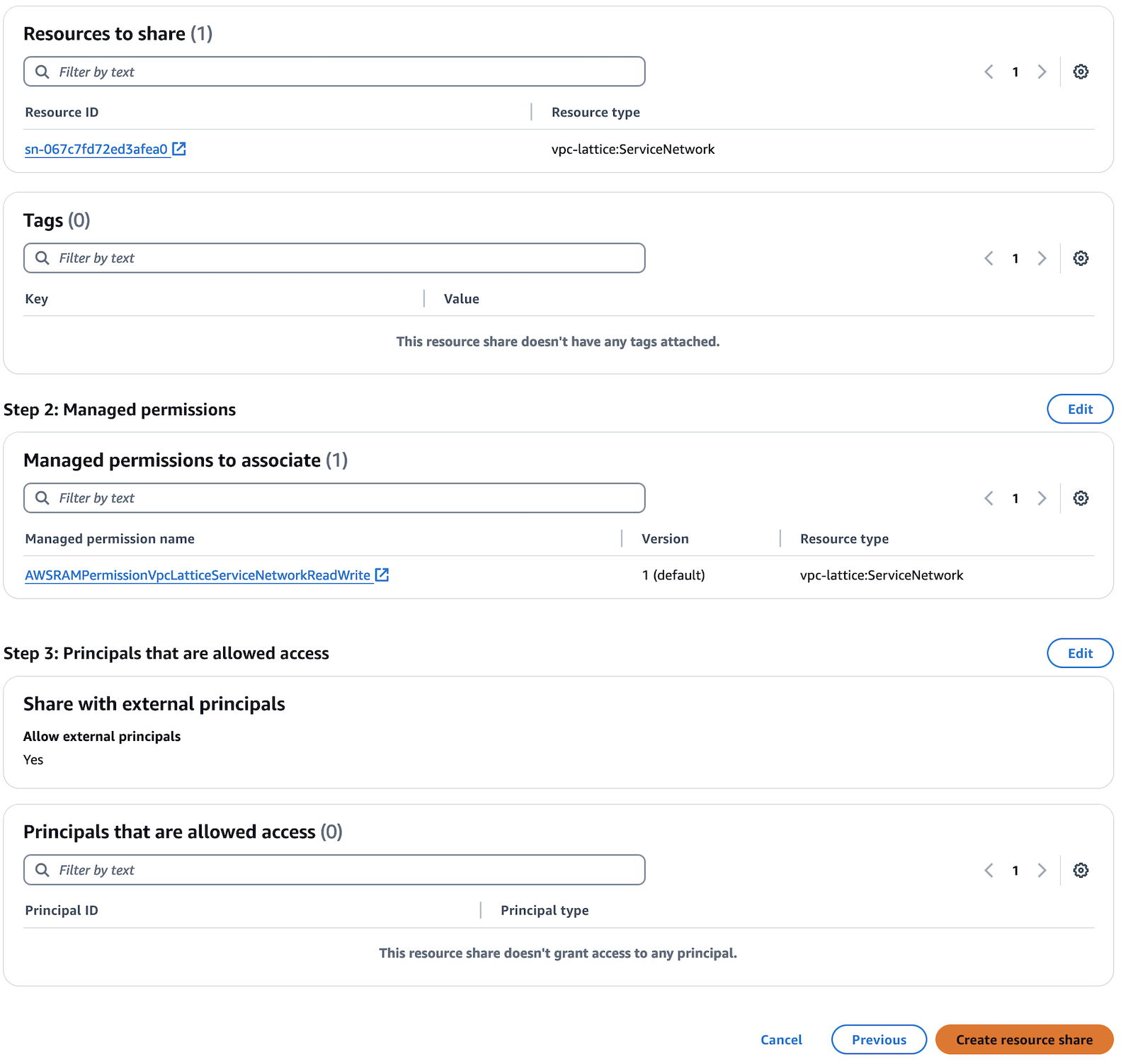Screen dimensions: 1133x1064
Task: Open settings gear for Principals allowed access table
Action: coord(1080,870)
